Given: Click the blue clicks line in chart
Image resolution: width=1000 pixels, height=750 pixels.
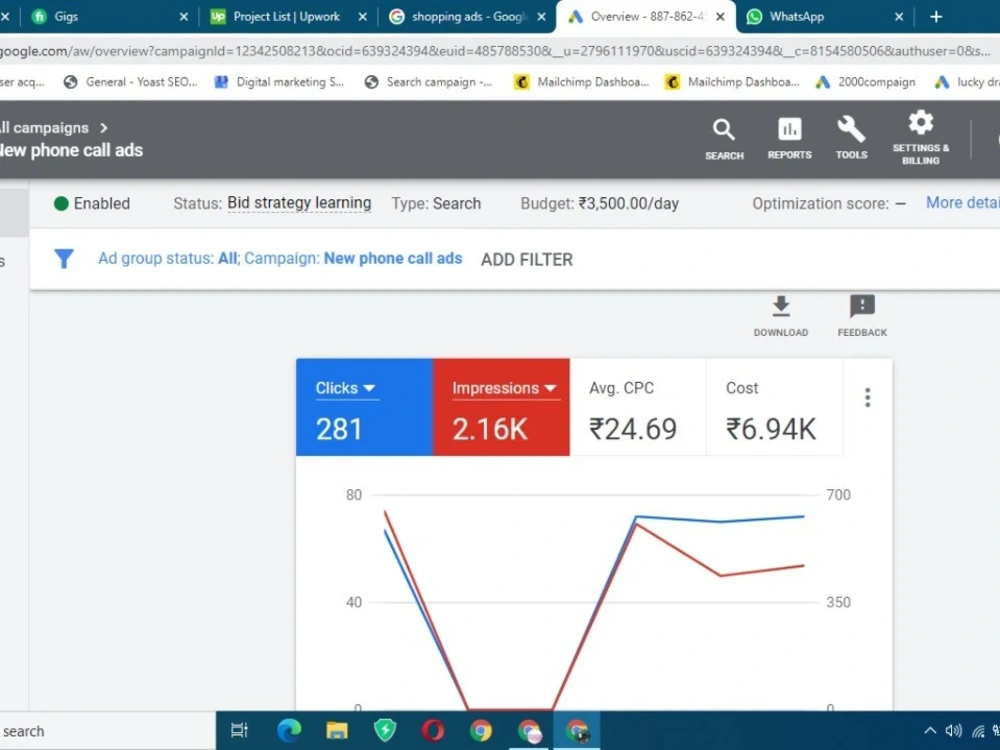Looking at the screenshot, I should [x=721, y=521].
